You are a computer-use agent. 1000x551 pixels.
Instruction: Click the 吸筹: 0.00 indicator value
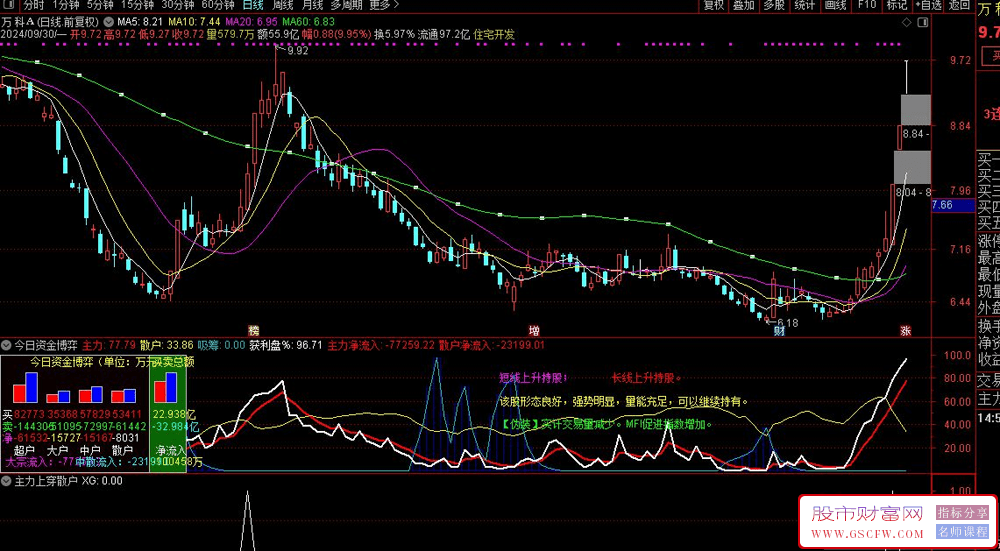pyautogui.click(x=221, y=345)
